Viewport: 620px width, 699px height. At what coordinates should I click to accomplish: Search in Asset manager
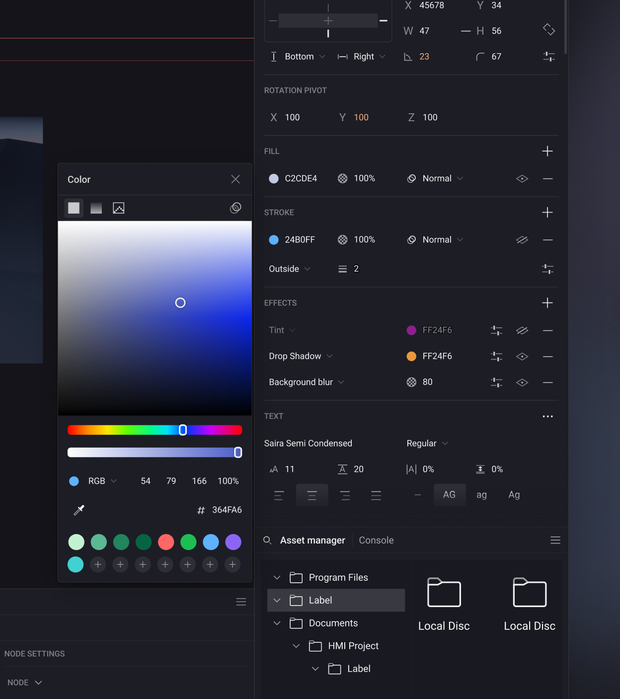(x=267, y=540)
